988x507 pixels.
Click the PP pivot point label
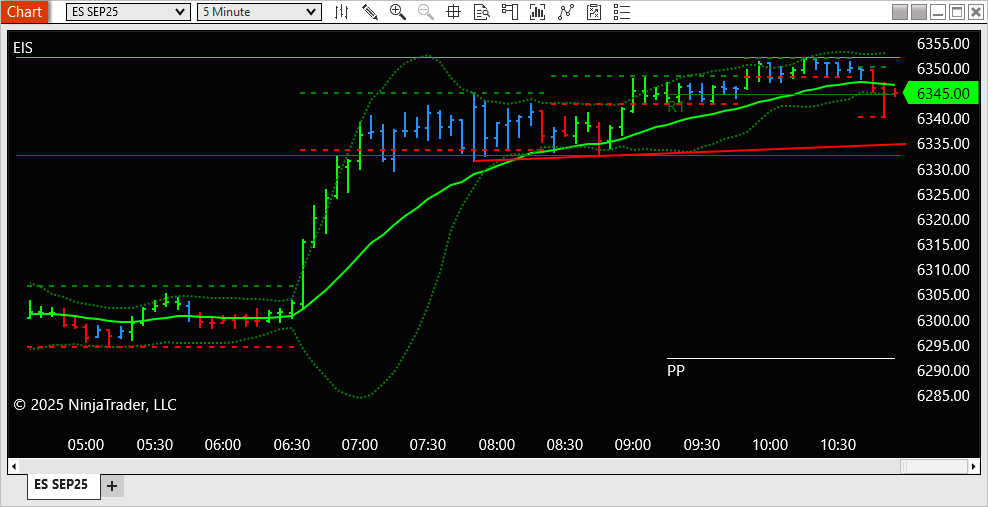point(675,370)
